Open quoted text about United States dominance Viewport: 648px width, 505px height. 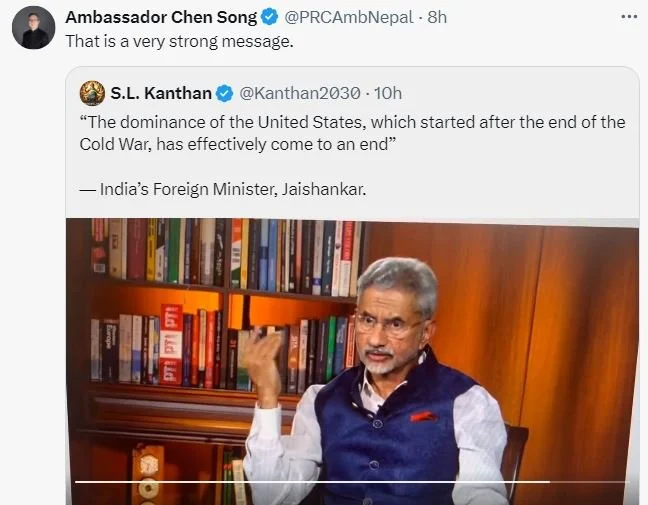(x=351, y=122)
